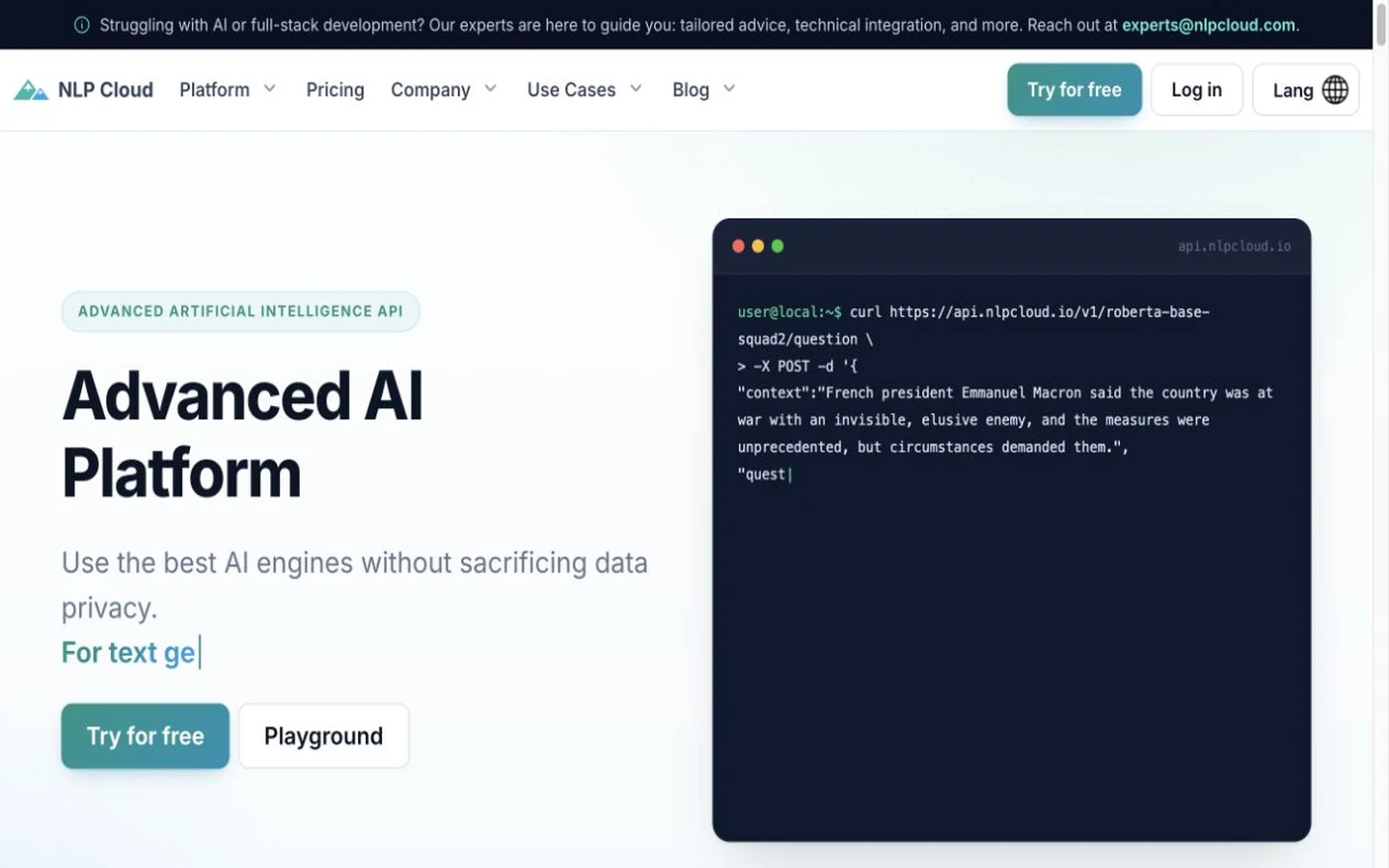Click the 'For text ge' animated text
Image resolution: width=1389 pixels, height=868 pixels.
click(x=128, y=653)
